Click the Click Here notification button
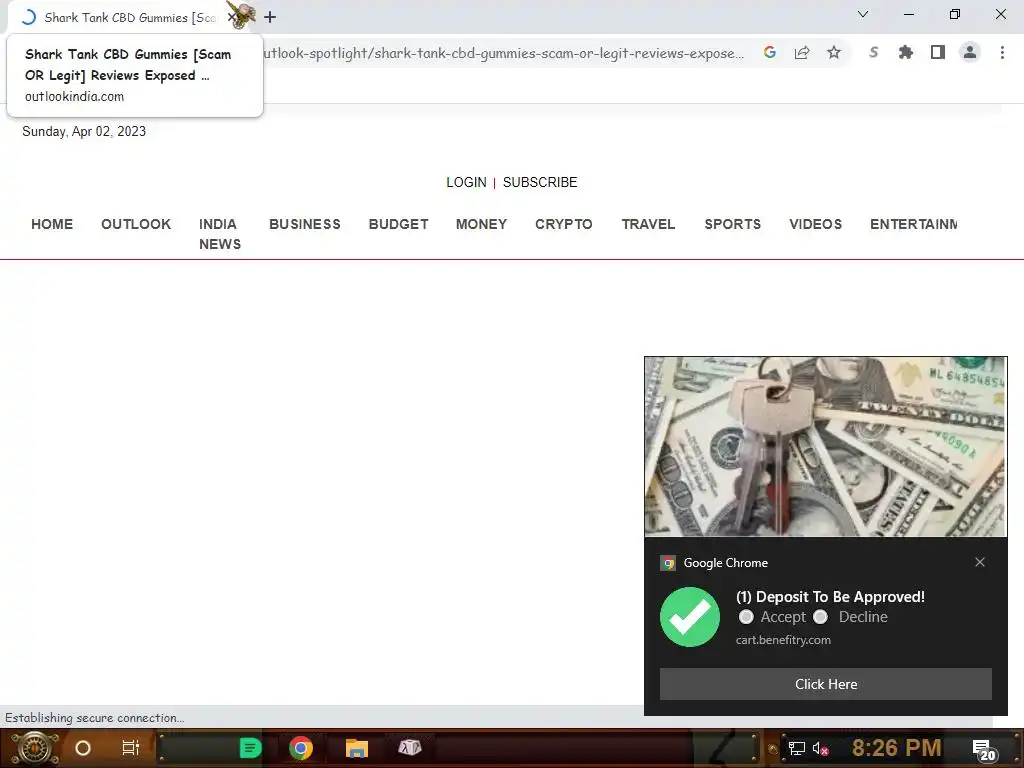This screenshot has height=768, width=1024. pos(825,684)
